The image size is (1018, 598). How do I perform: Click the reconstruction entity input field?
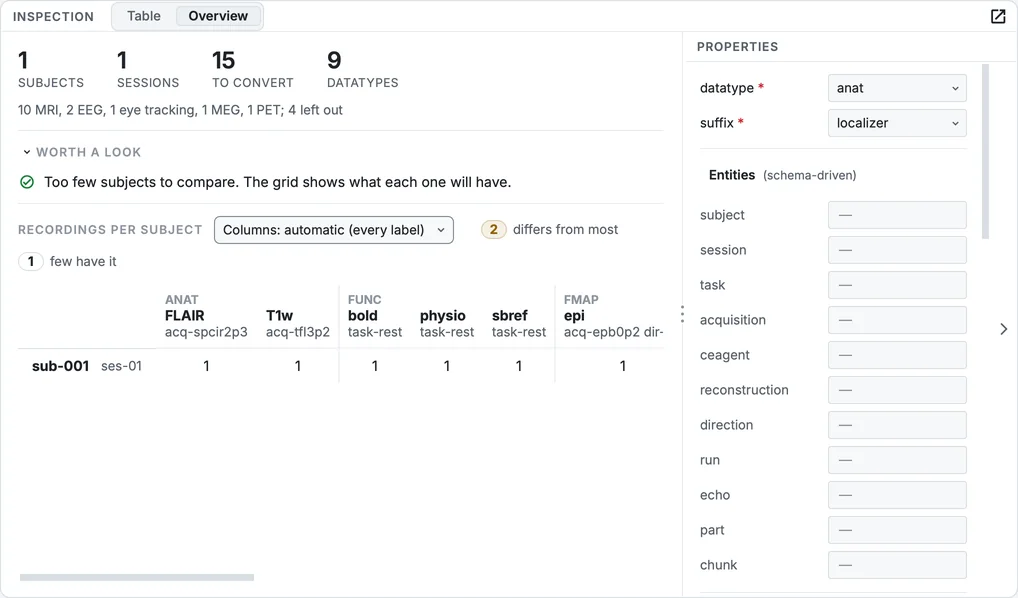[x=897, y=390]
